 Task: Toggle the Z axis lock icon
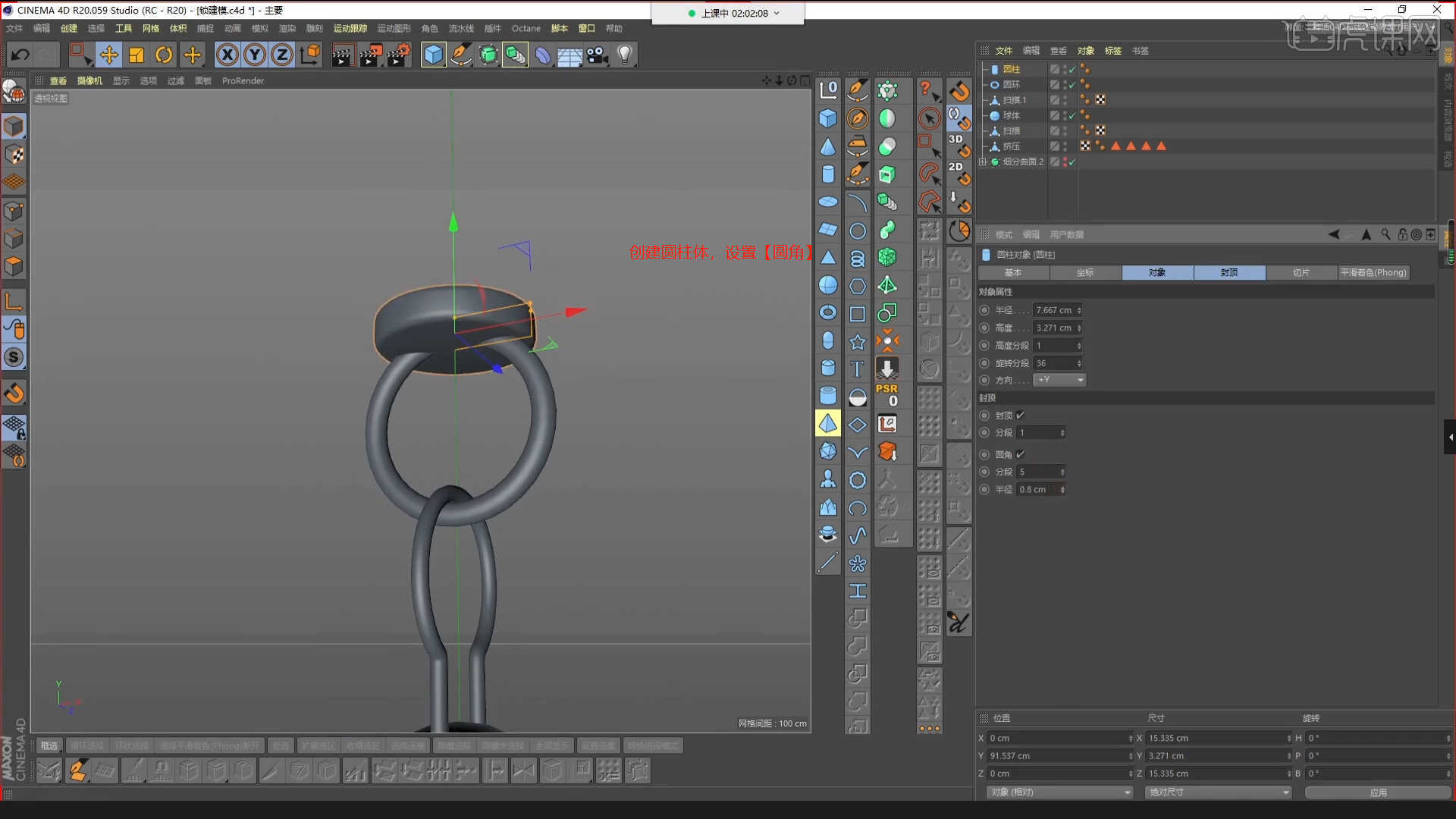282,55
